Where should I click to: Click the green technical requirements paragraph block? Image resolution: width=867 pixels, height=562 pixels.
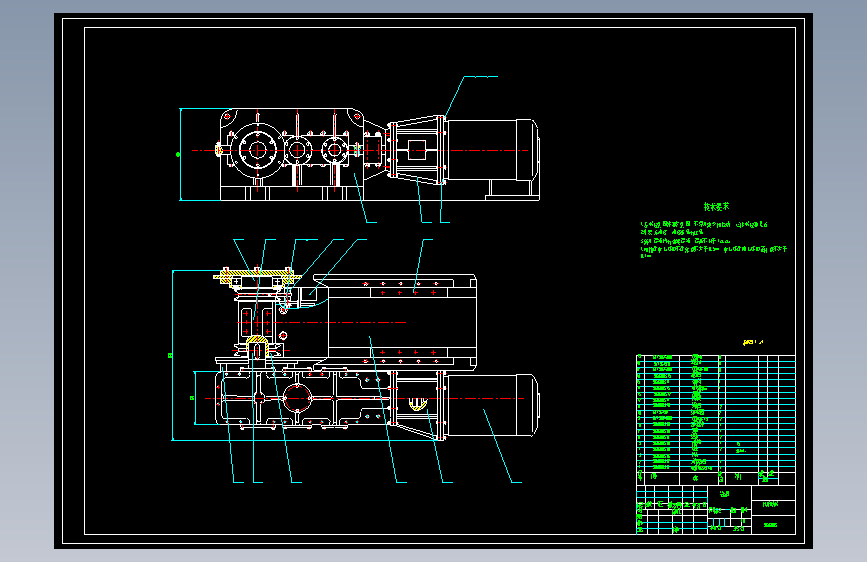click(713, 240)
